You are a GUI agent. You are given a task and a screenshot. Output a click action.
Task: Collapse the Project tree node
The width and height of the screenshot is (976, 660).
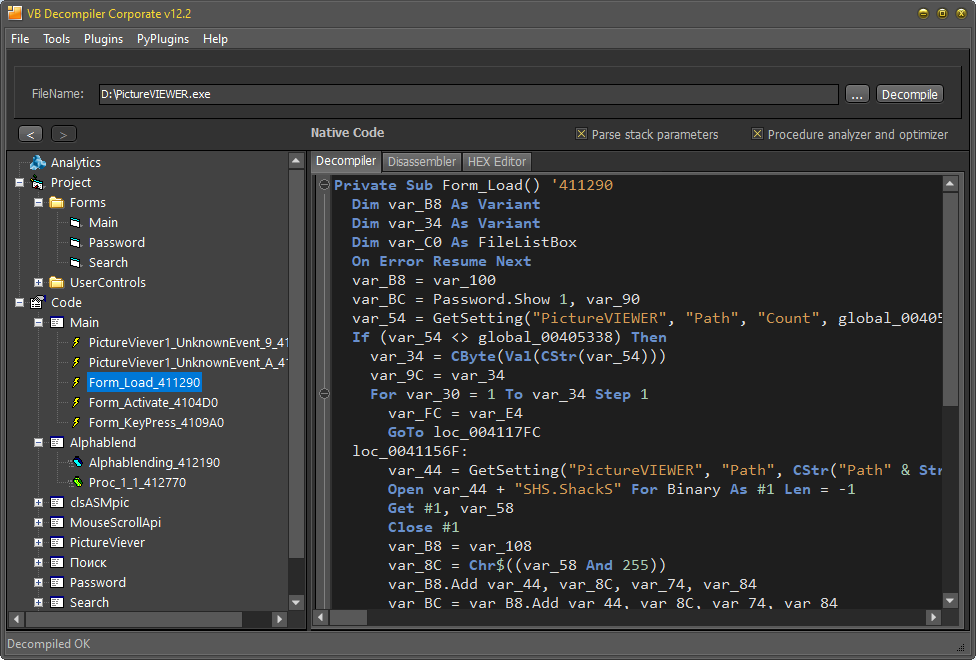(19, 182)
